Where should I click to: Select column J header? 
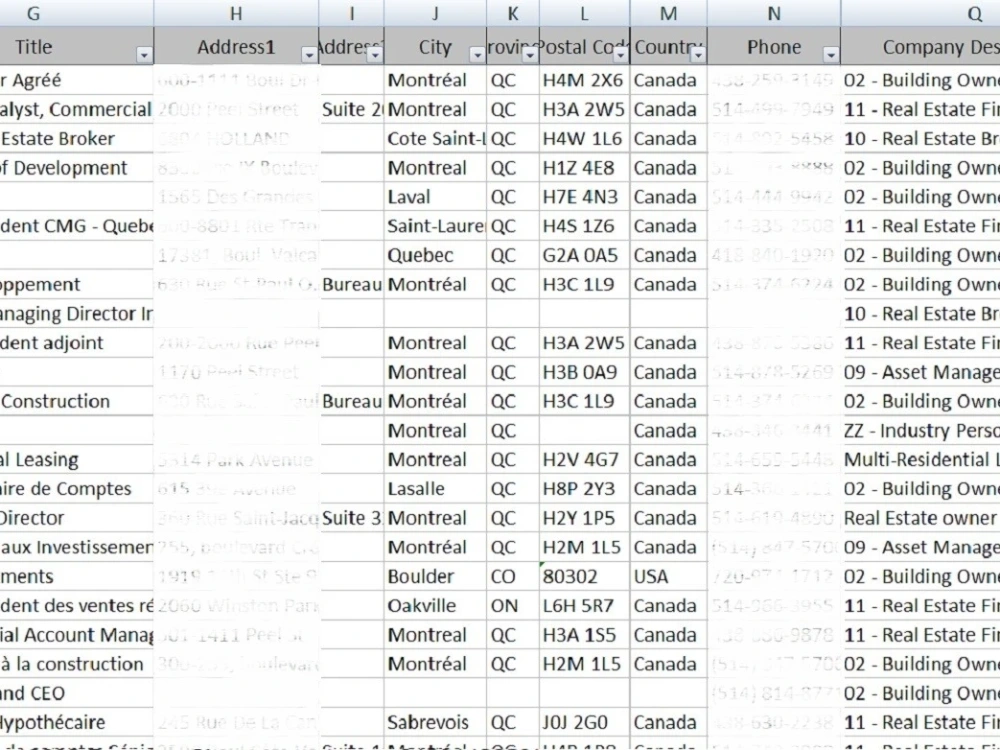(x=436, y=13)
